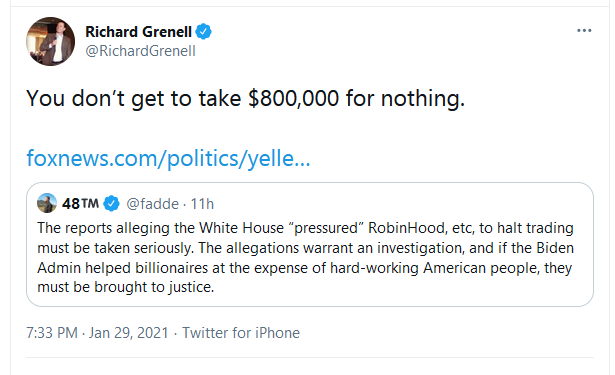The width and height of the screenshot is (615, 375).
Task: Open the Richard Grenell display name
Action: 138,32
